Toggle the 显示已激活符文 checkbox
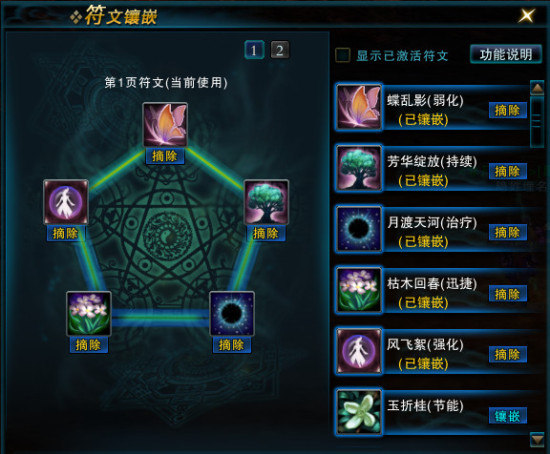 (x=343, y=55)
